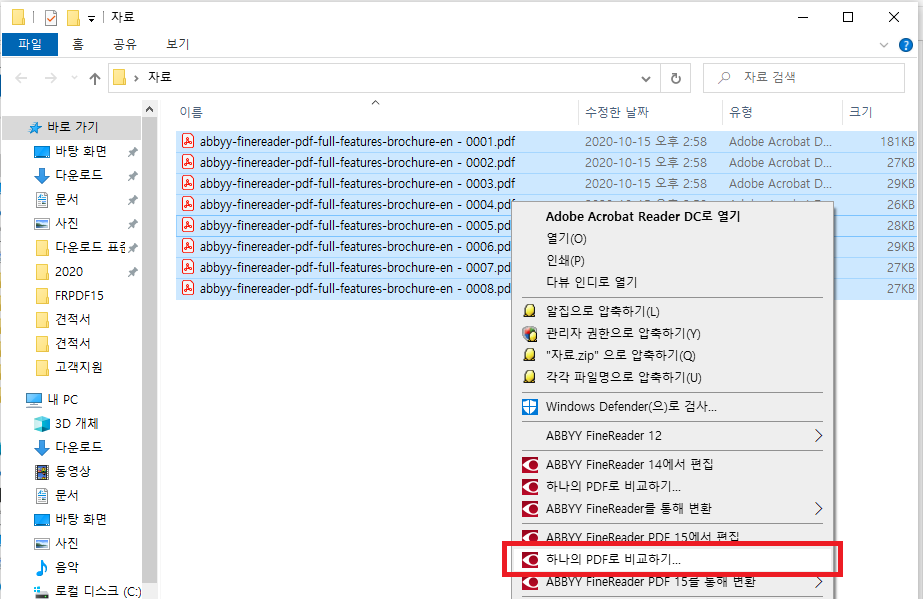Open the 고객지원 folder in sidebar
The height and width of the screenshot is (599, 923).
pos(78,367)
